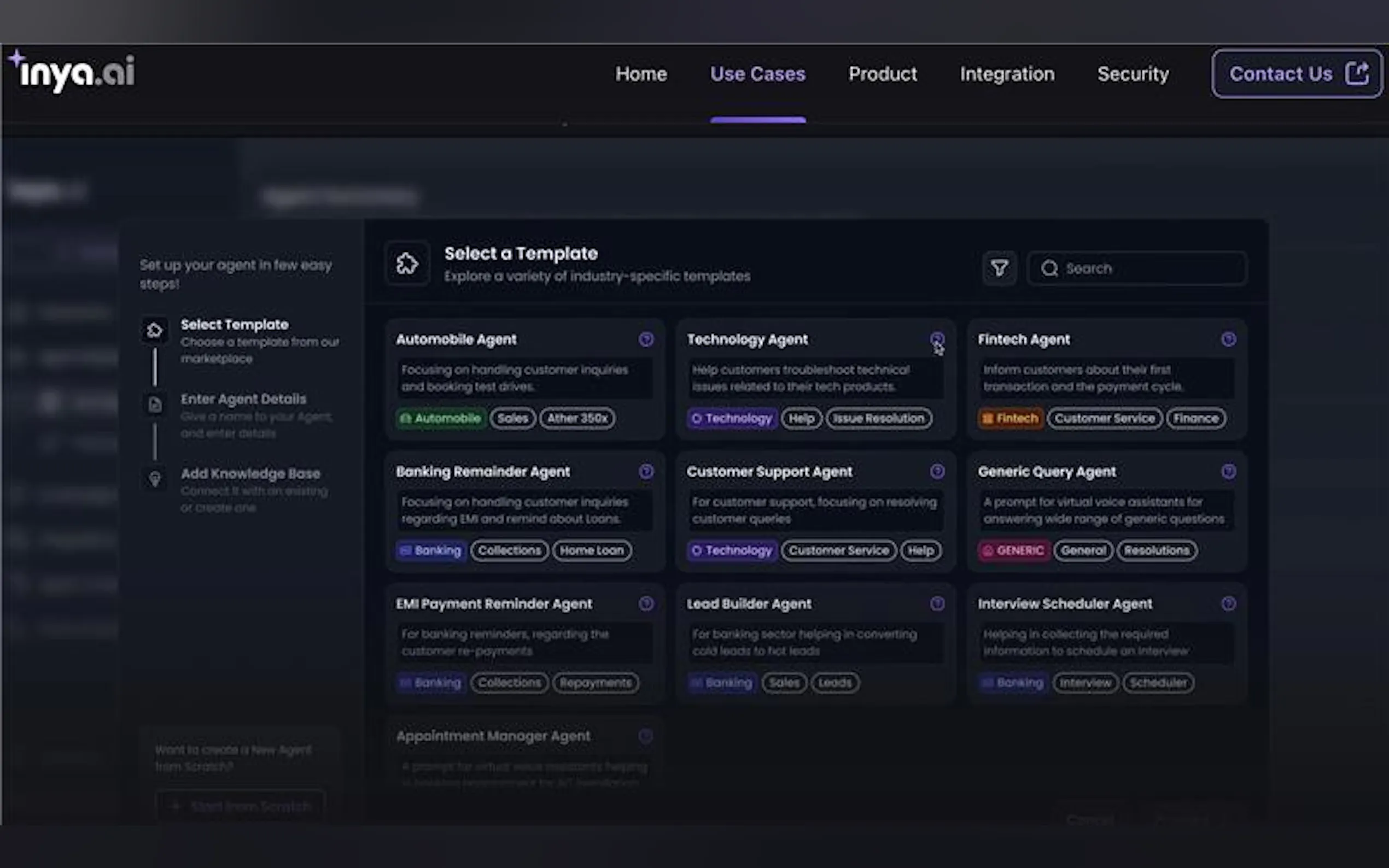Click info icon on Technology Agent card
The width and height of the screenshot is (1389, 868).
[937, 339]
